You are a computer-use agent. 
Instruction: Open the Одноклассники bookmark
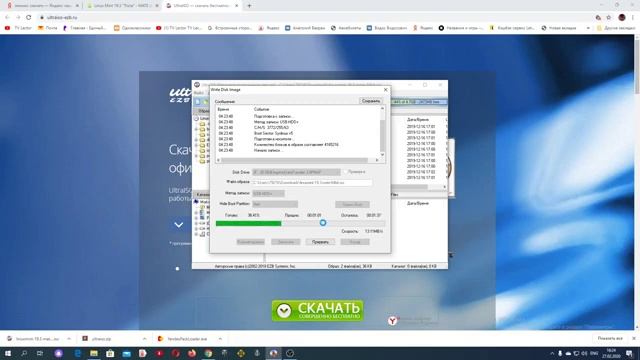pyautogui.click(x=132, y=28)
